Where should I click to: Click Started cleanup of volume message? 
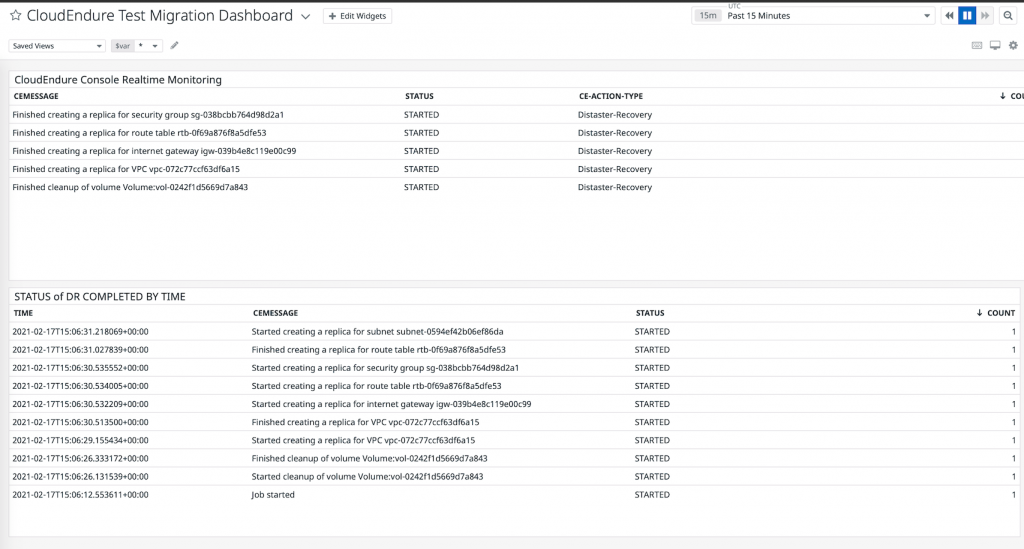coord(367,477)
